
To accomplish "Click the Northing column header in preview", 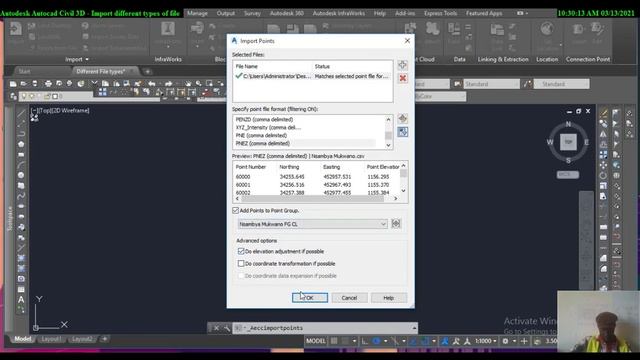I will point(289,167).
